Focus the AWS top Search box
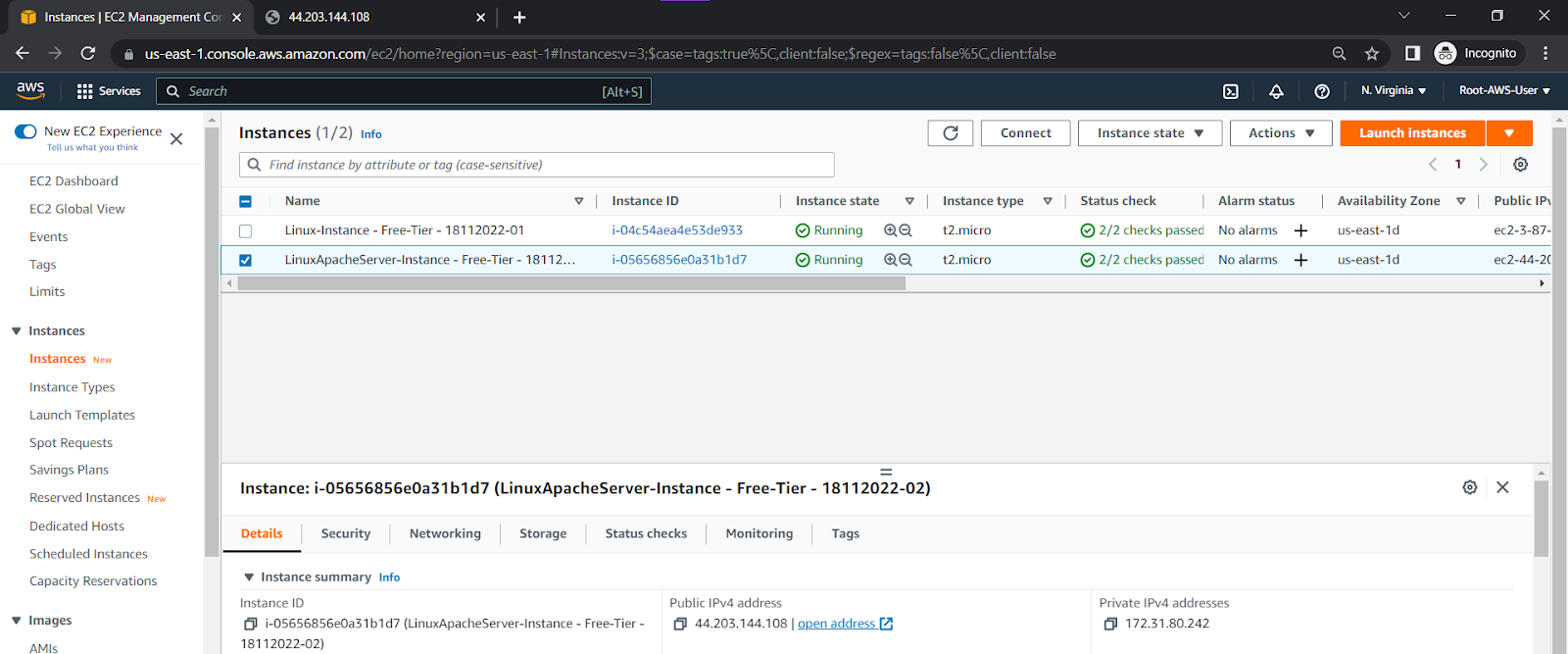The width and height of the screenshot is (1568, 654). pos(404,91)
